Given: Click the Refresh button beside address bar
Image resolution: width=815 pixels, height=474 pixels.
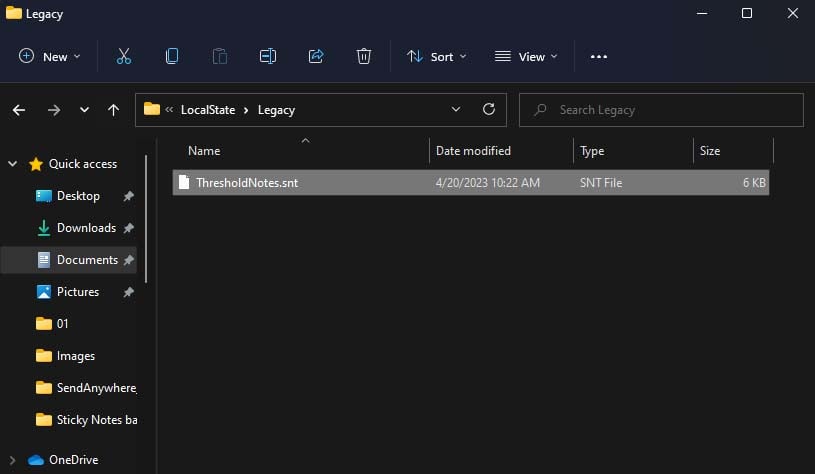Looking at the screenshot, I should click(488, 110).
